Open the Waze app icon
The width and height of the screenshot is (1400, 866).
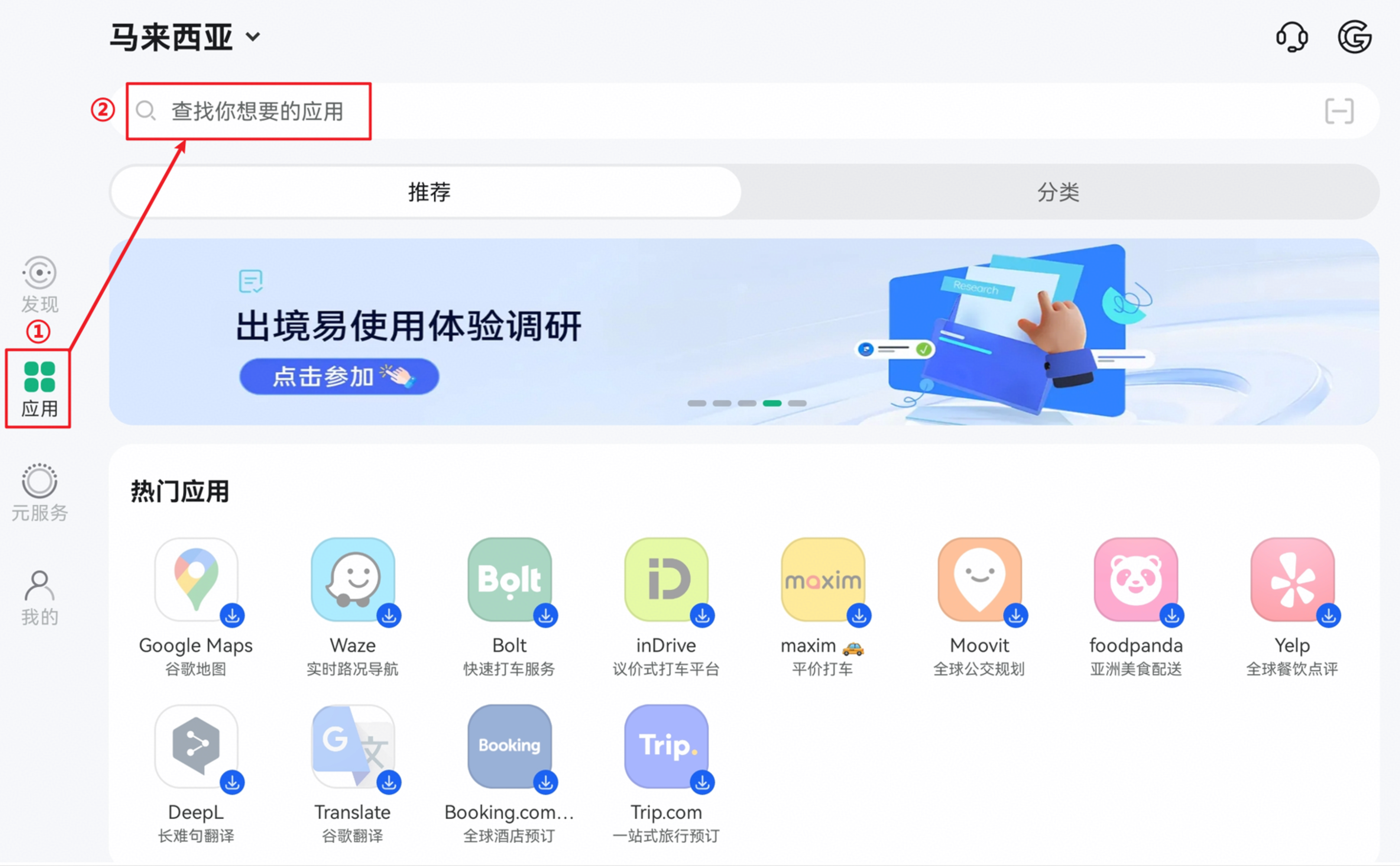pyautogui.click(x=353, y=579)
